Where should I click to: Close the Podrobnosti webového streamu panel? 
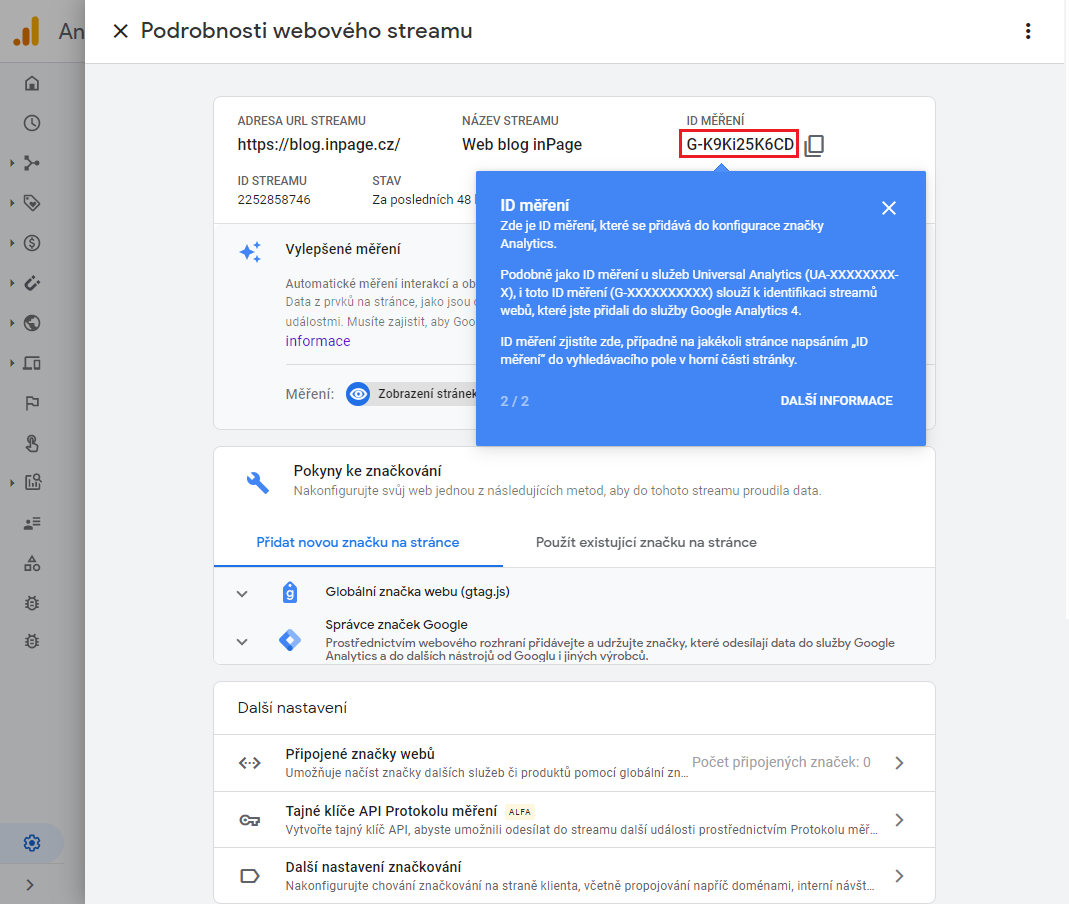[121, 31]
